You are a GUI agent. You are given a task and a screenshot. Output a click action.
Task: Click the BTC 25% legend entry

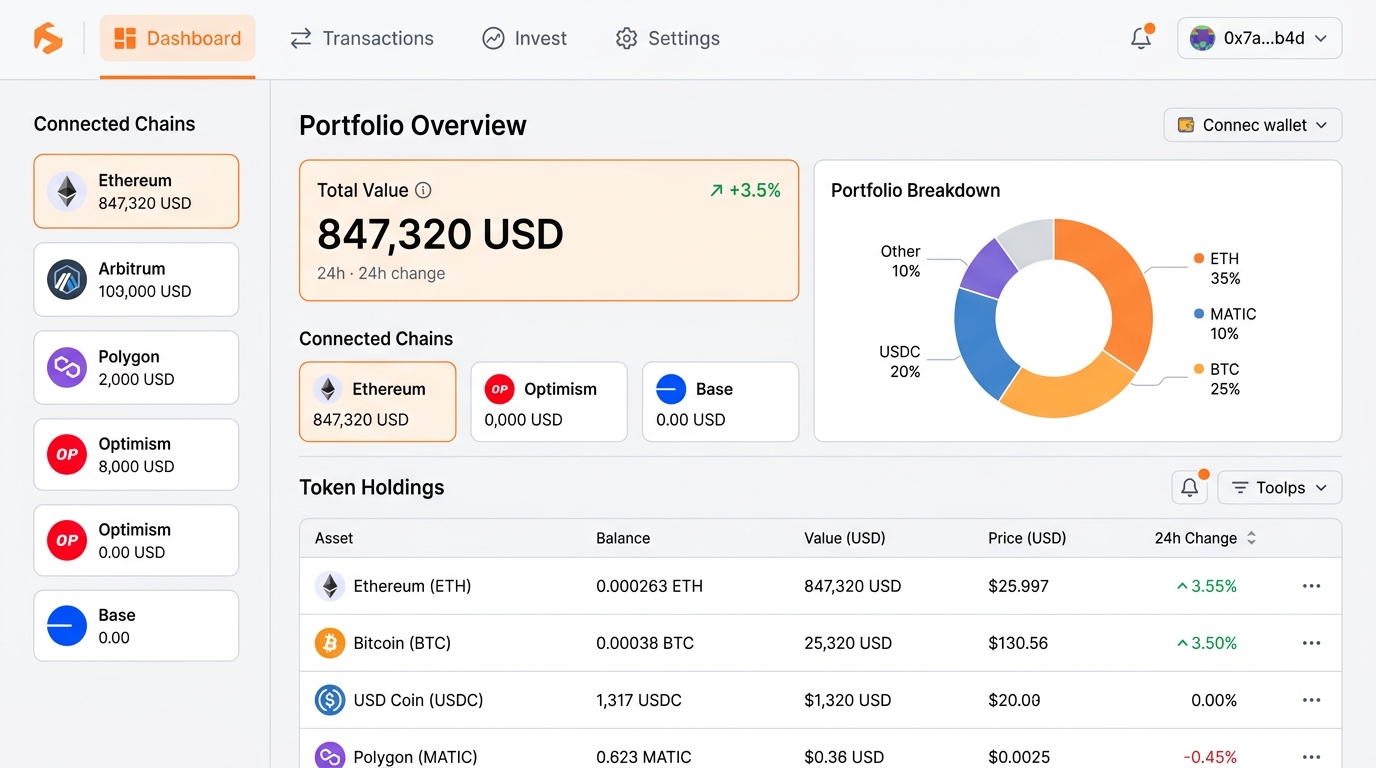click(x=1217, y=378)
